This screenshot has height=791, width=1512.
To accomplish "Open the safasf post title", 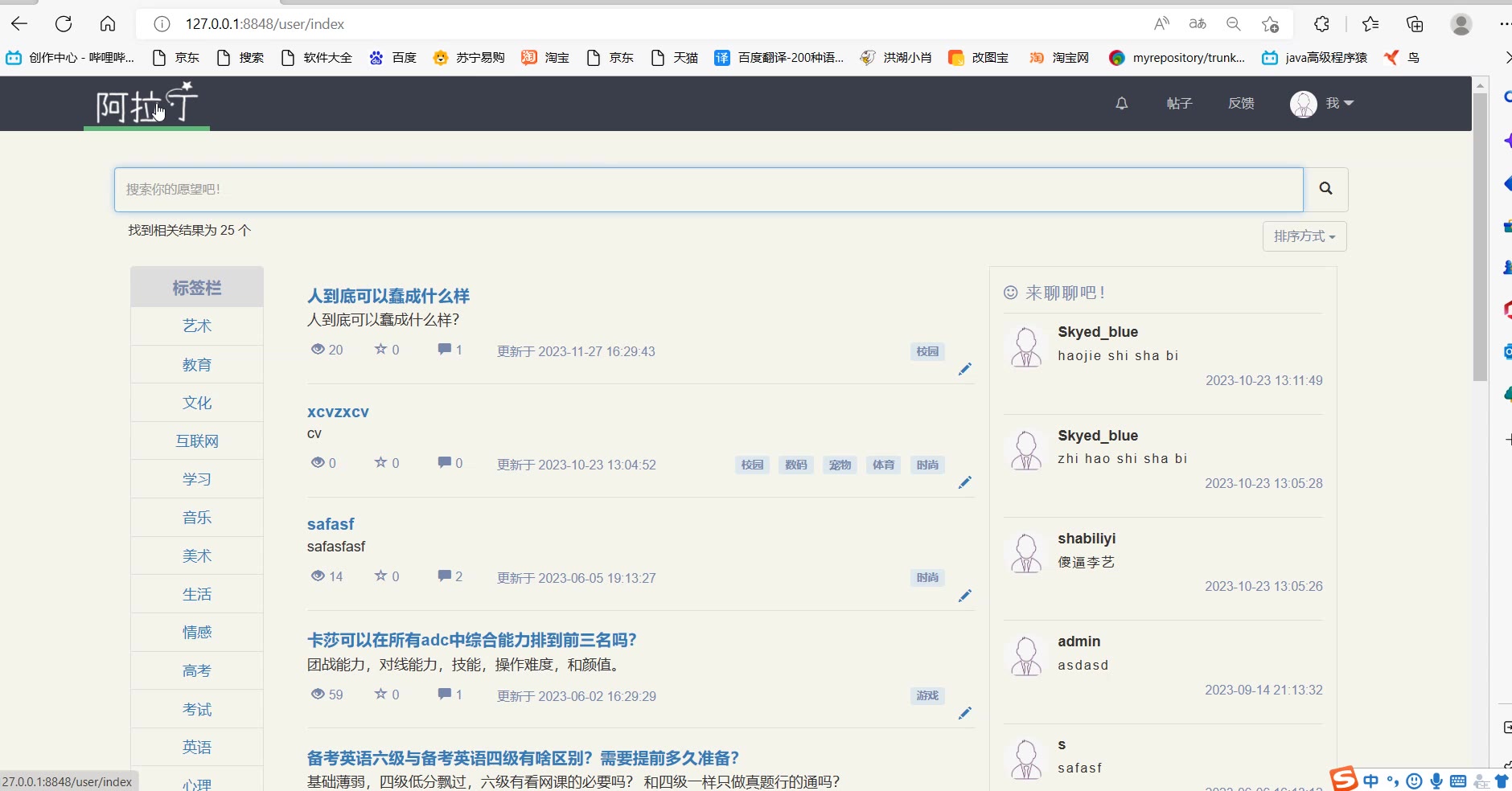I will coord(331,524).
